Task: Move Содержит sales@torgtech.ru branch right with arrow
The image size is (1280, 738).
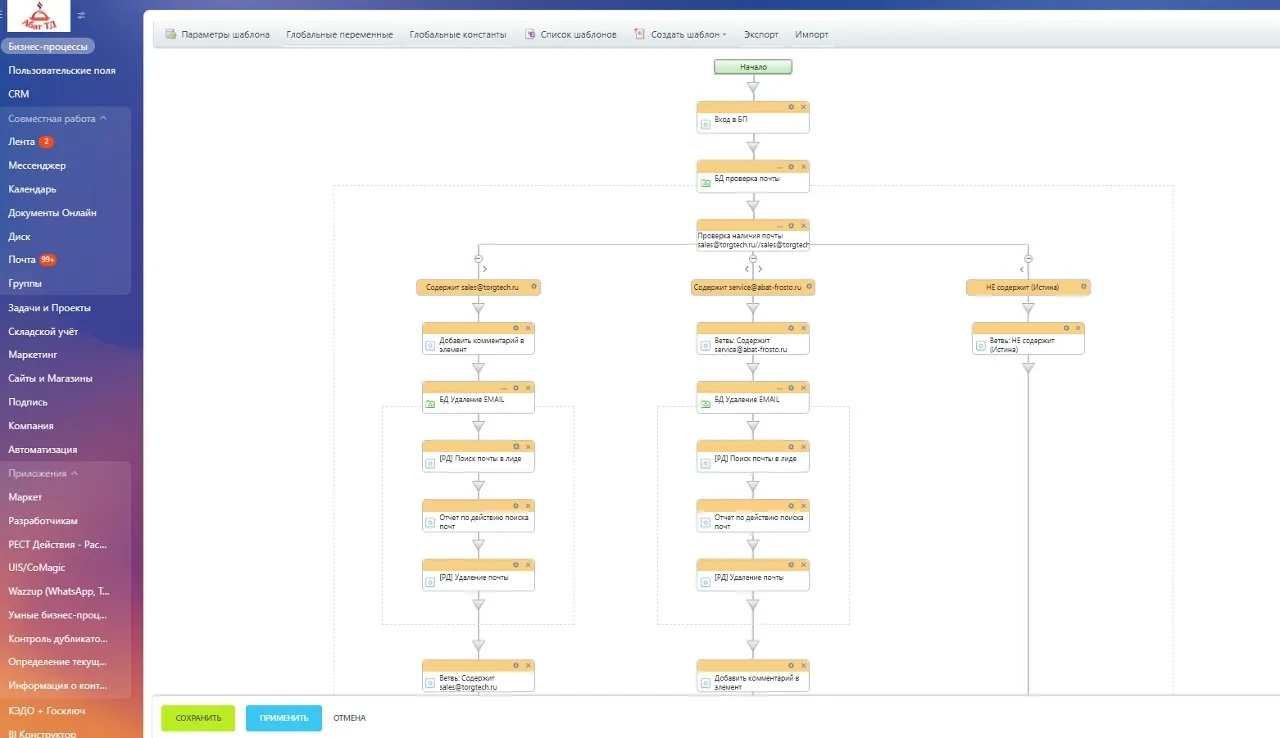Action: click(485, 268)
